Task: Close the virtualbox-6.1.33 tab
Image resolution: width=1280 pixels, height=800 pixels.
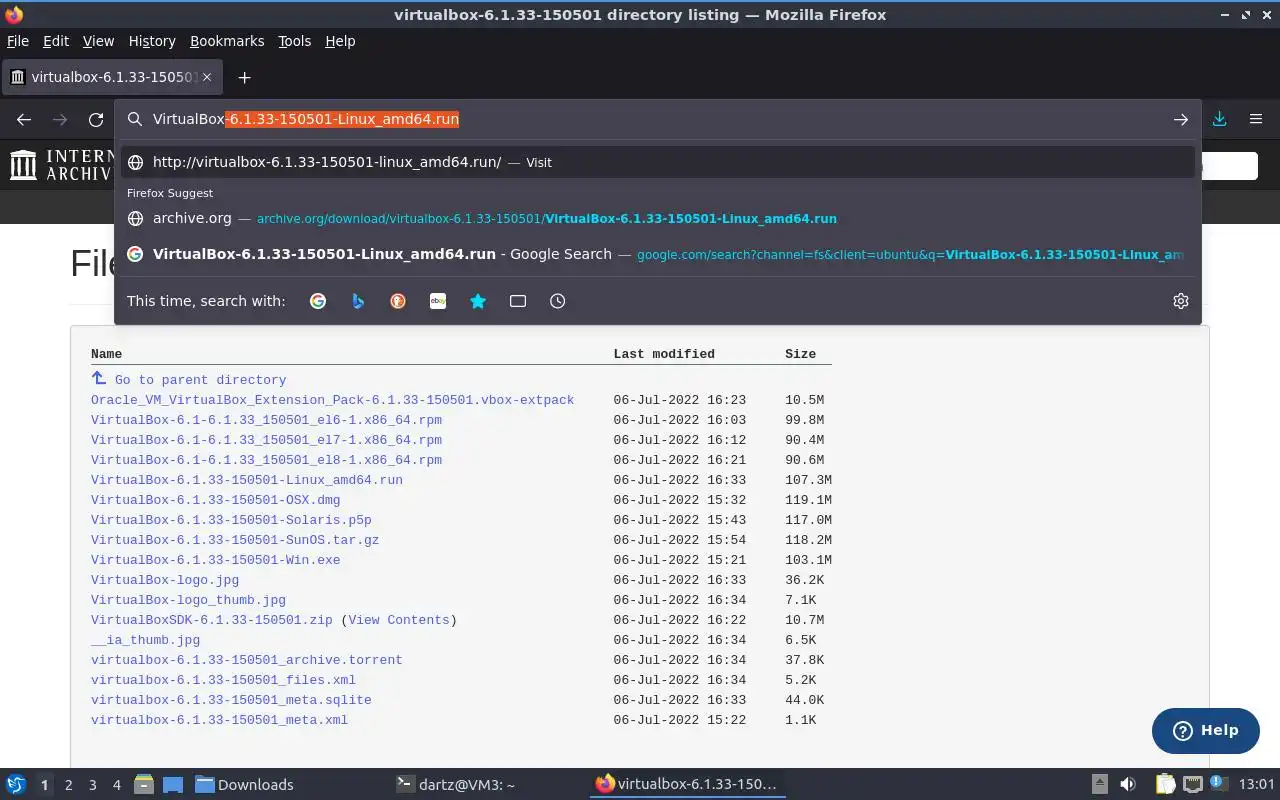Action: (x=207, y=77)
